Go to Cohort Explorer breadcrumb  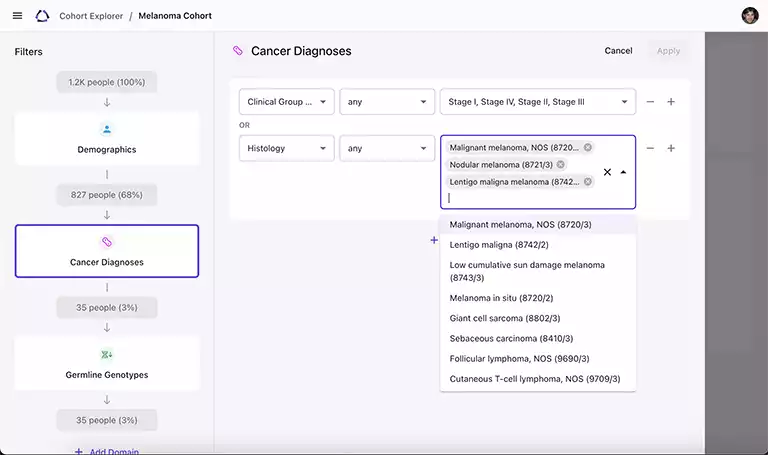coord(91,16)
